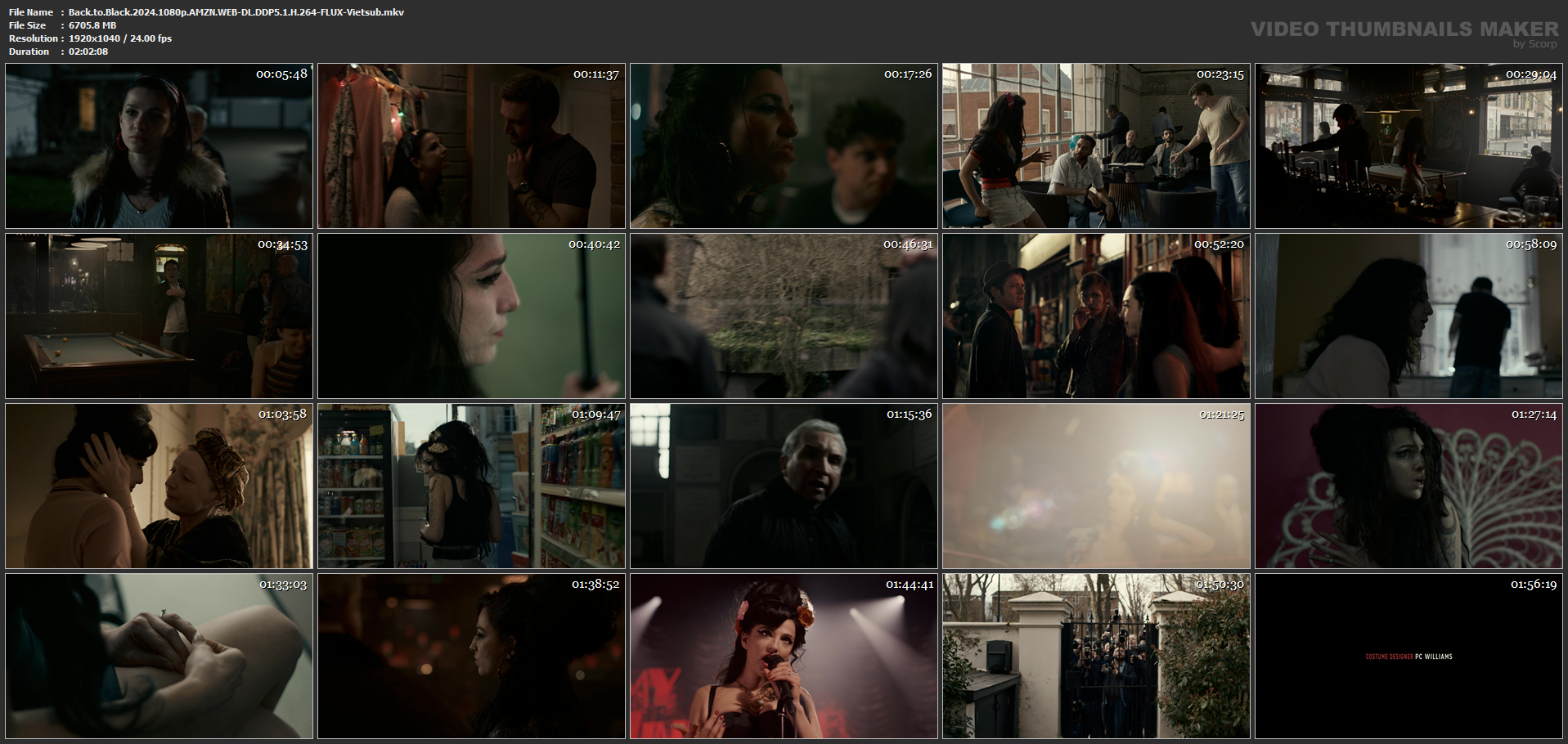Image resolution: width=1568 pixels, height=744 pixels.
Task: Click the file size value 6705.8 MB
Action: [92, 25]
